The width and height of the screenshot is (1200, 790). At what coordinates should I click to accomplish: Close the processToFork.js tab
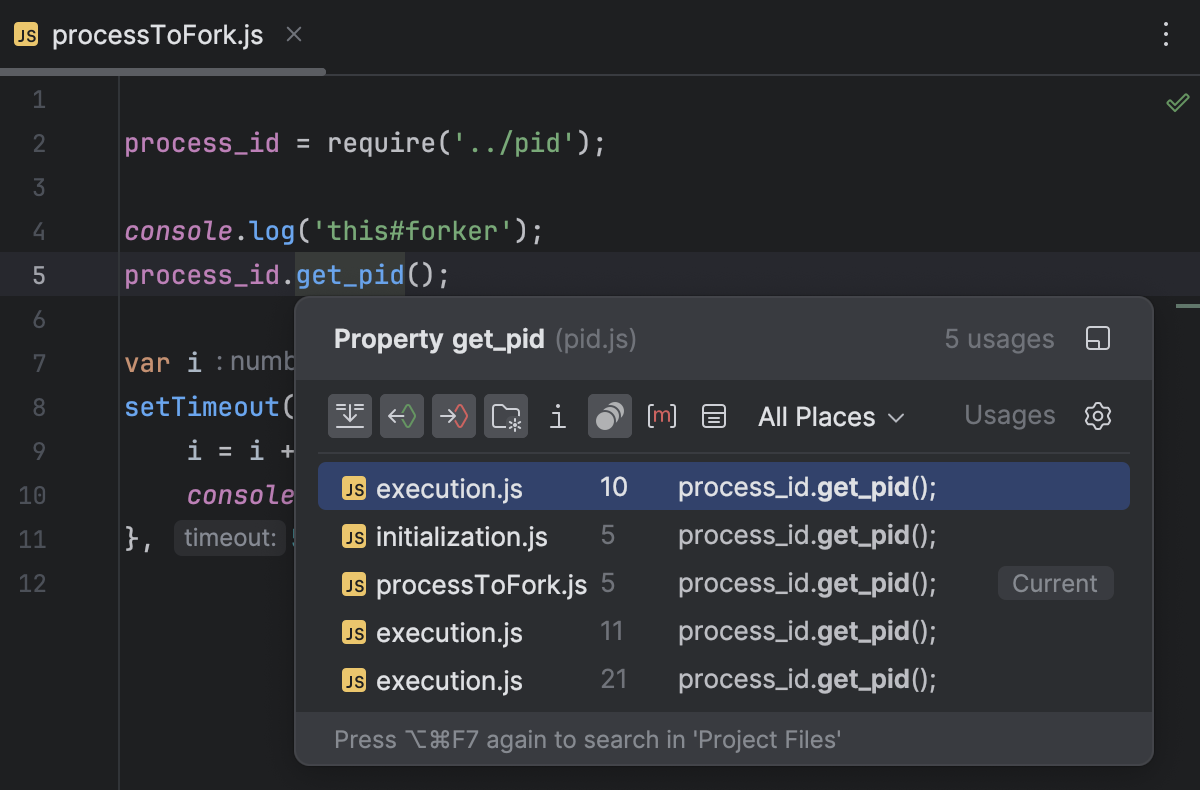pyautogui.click(x=294, y=35)
